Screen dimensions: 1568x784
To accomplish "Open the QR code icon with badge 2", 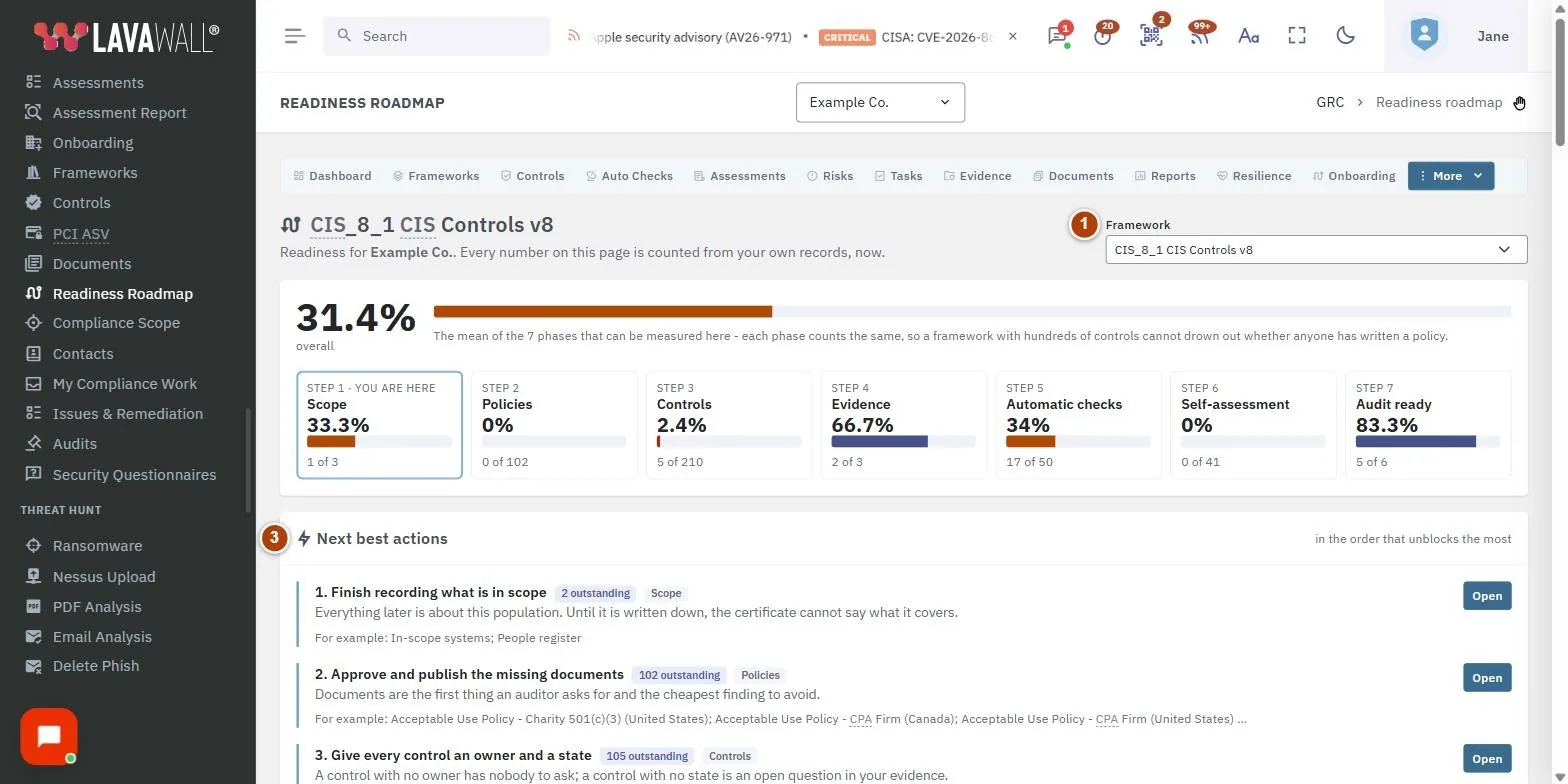I will tap(1151, 36).
